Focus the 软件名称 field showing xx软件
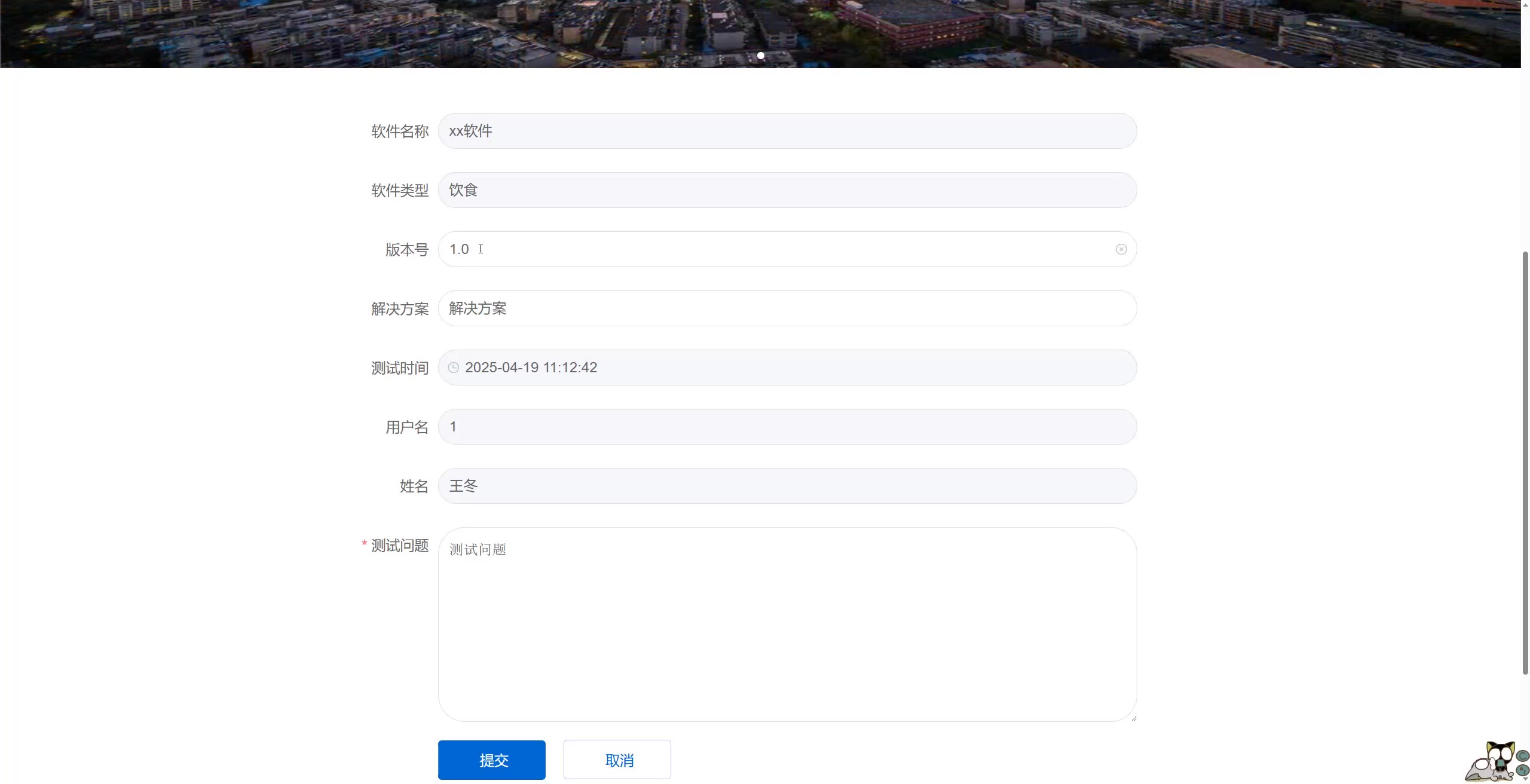 point(787,131)
